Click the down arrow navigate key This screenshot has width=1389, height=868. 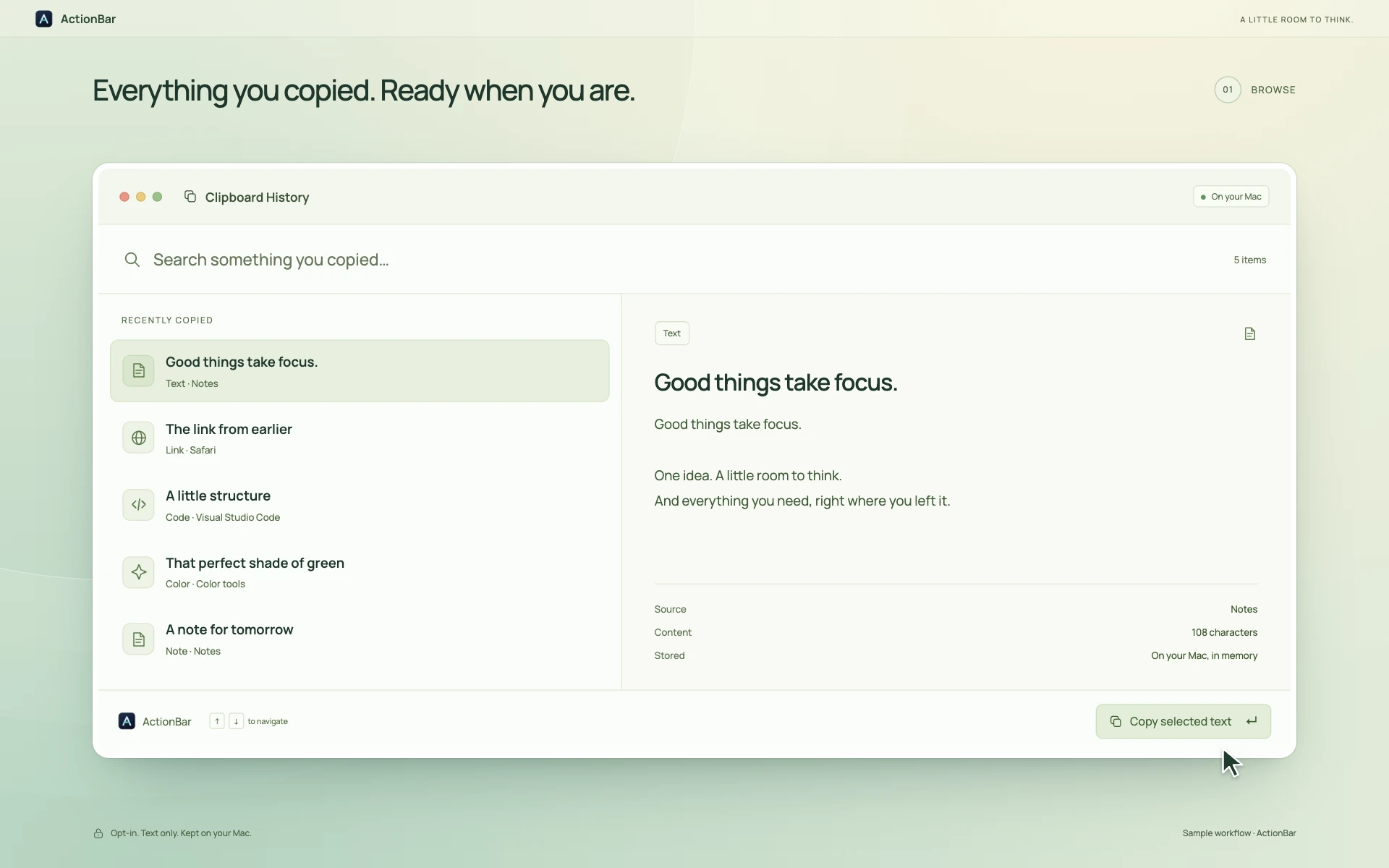click(236, 721)
